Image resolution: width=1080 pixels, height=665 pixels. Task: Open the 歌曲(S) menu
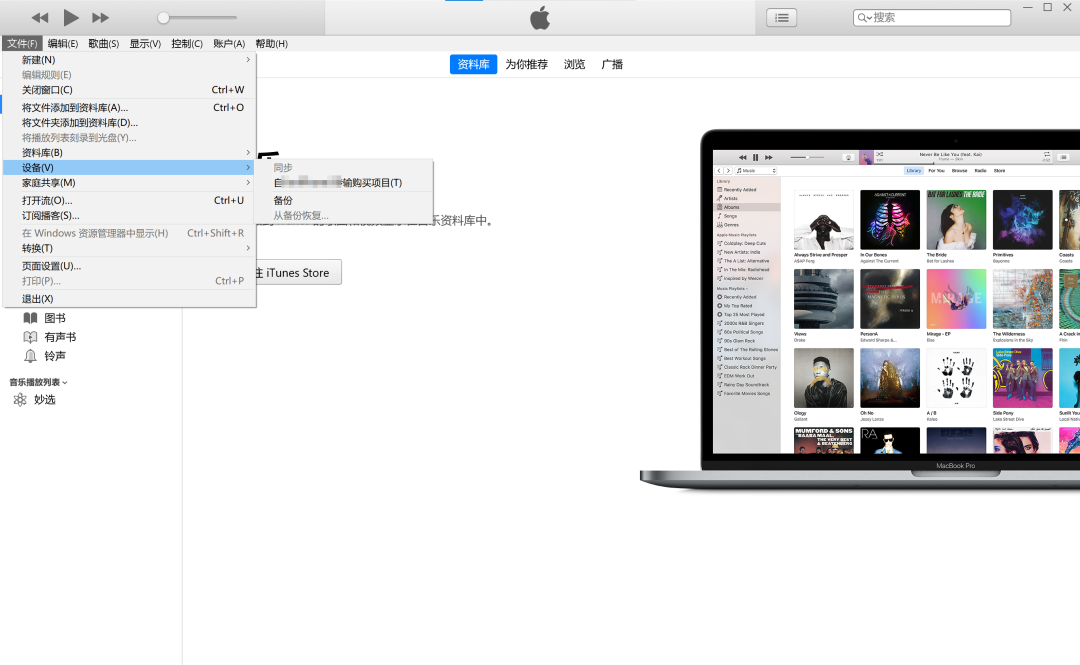tap(103, 43)
